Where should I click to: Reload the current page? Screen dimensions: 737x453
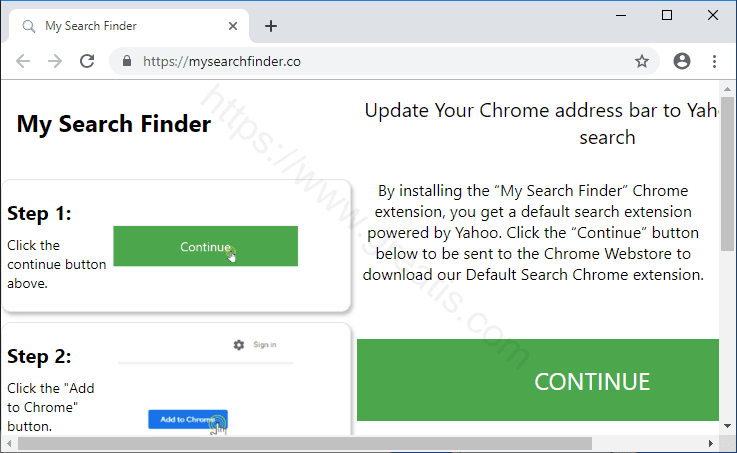87,61
